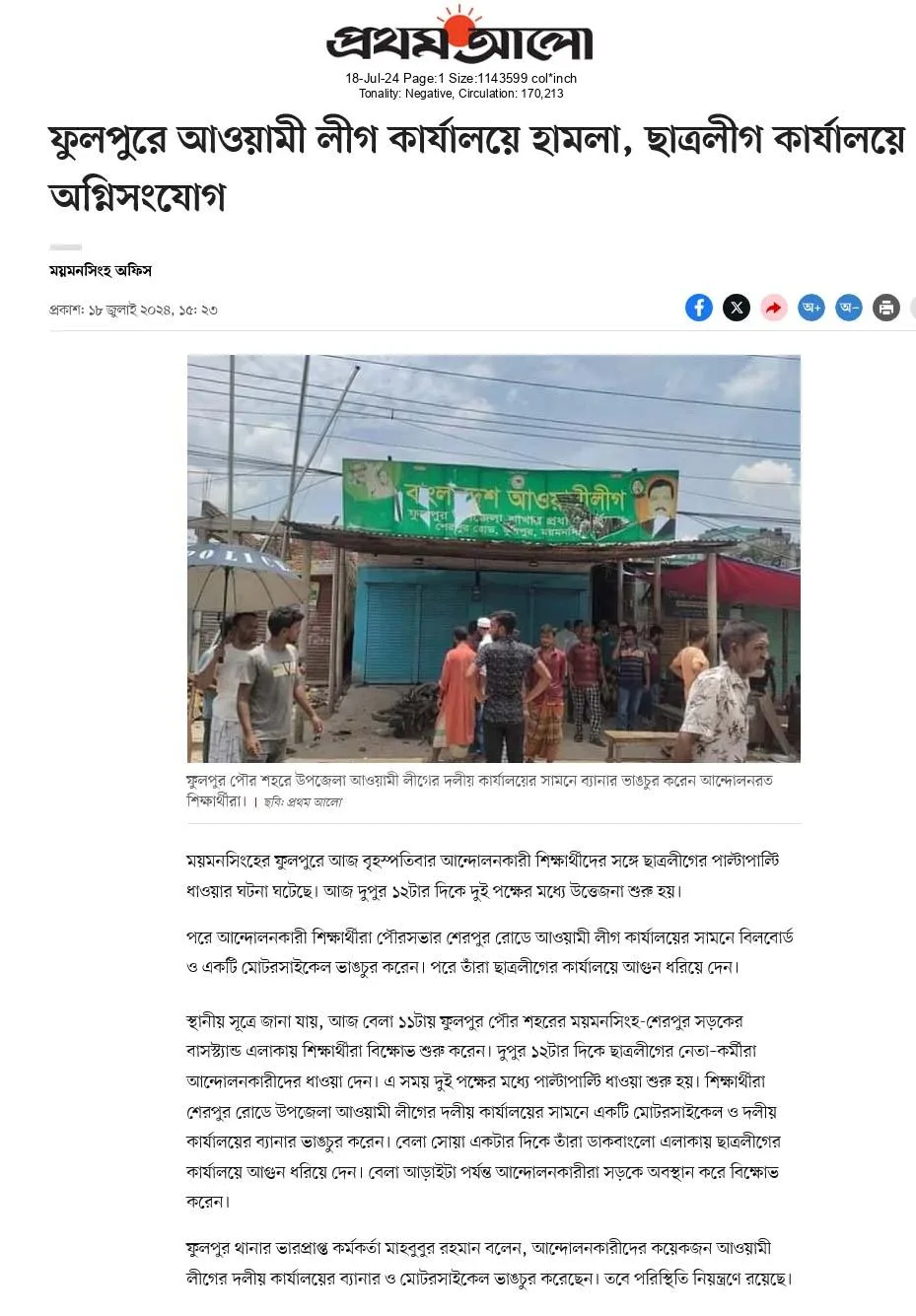Print the article using printer icon
The height and width of the screenshot is (1316, 916).
[x=885, y=308]
